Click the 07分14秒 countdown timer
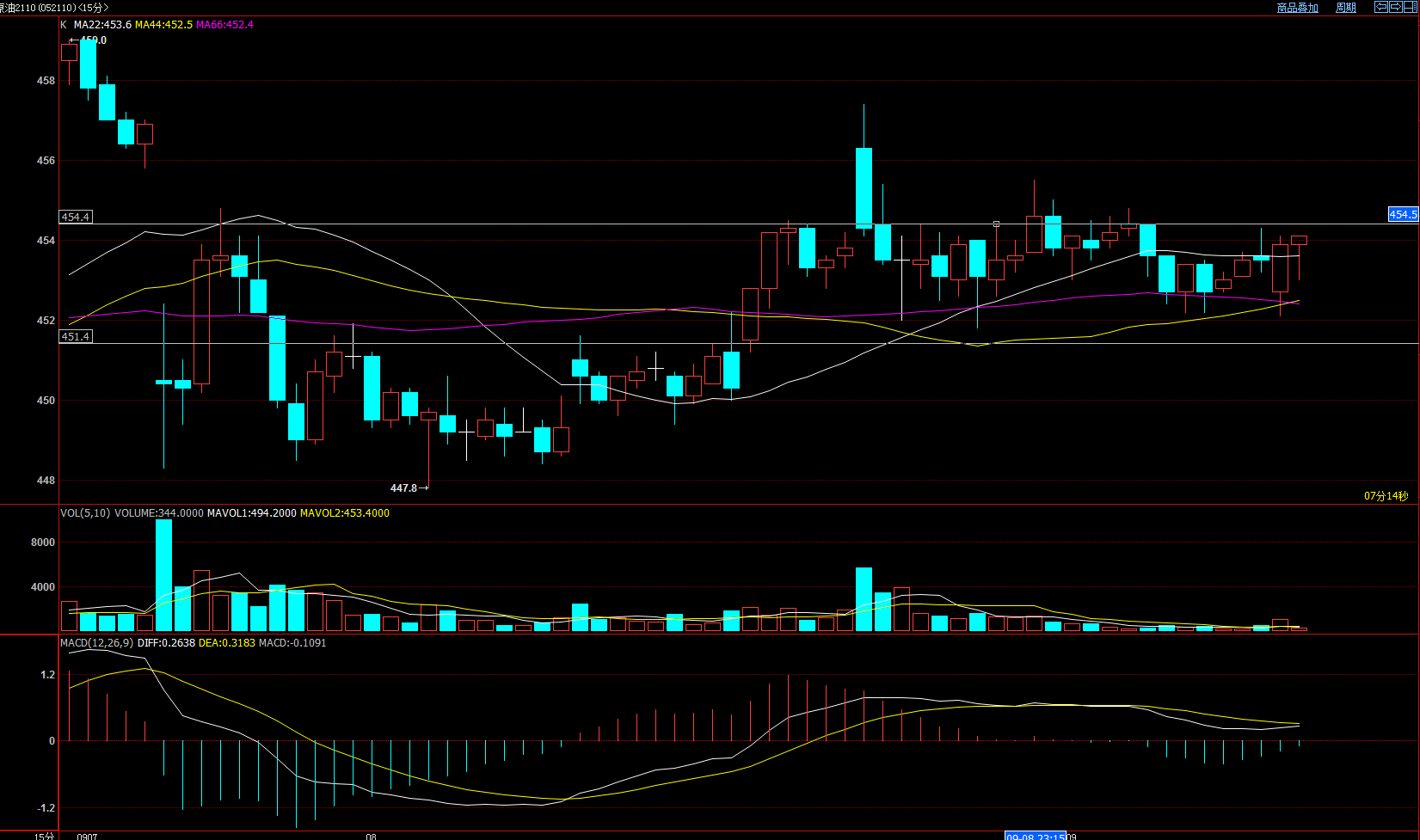The image size is (1420, 840). 1386,496
